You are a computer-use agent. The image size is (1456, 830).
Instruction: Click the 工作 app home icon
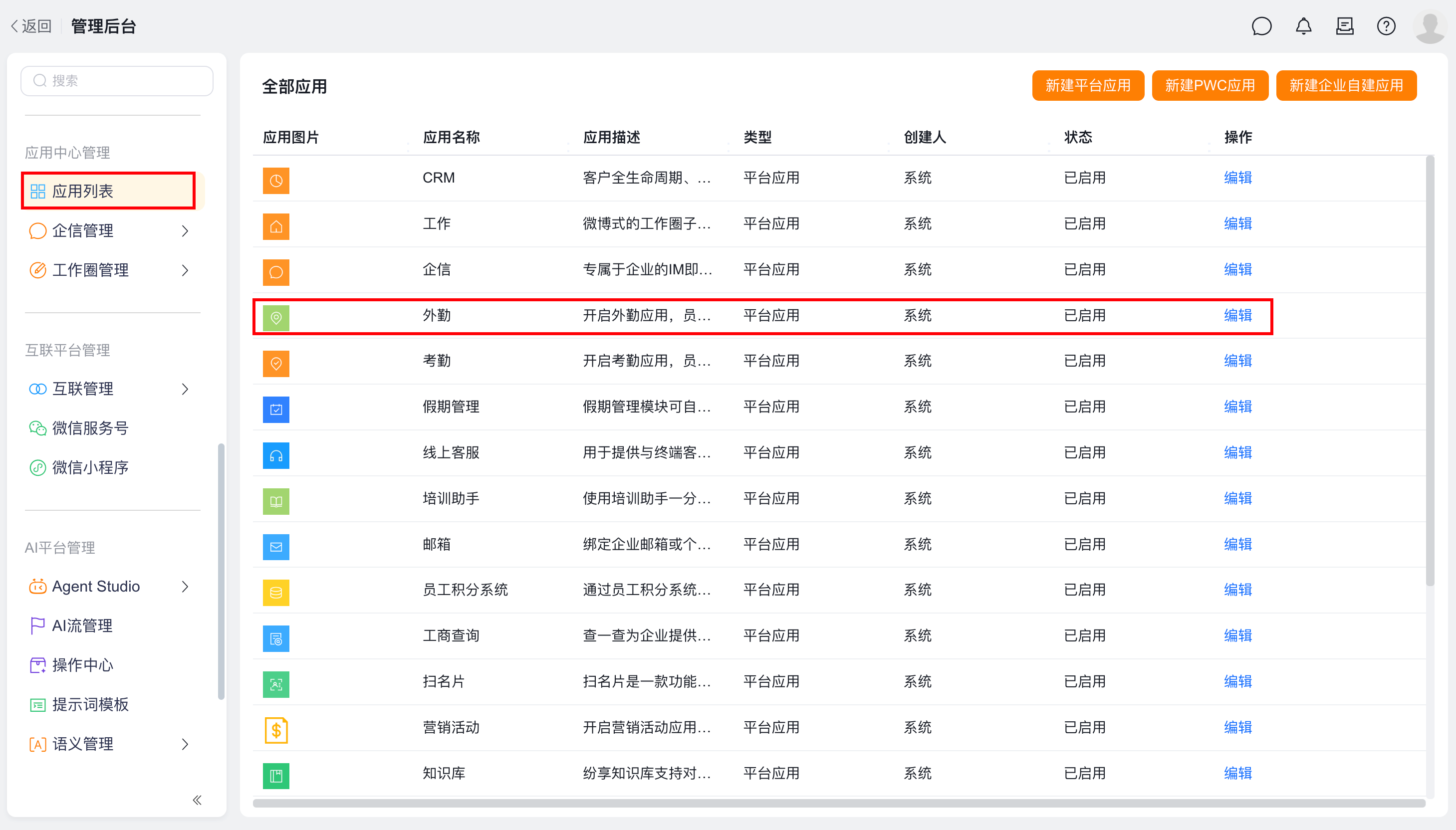click(x=276, y=226)
